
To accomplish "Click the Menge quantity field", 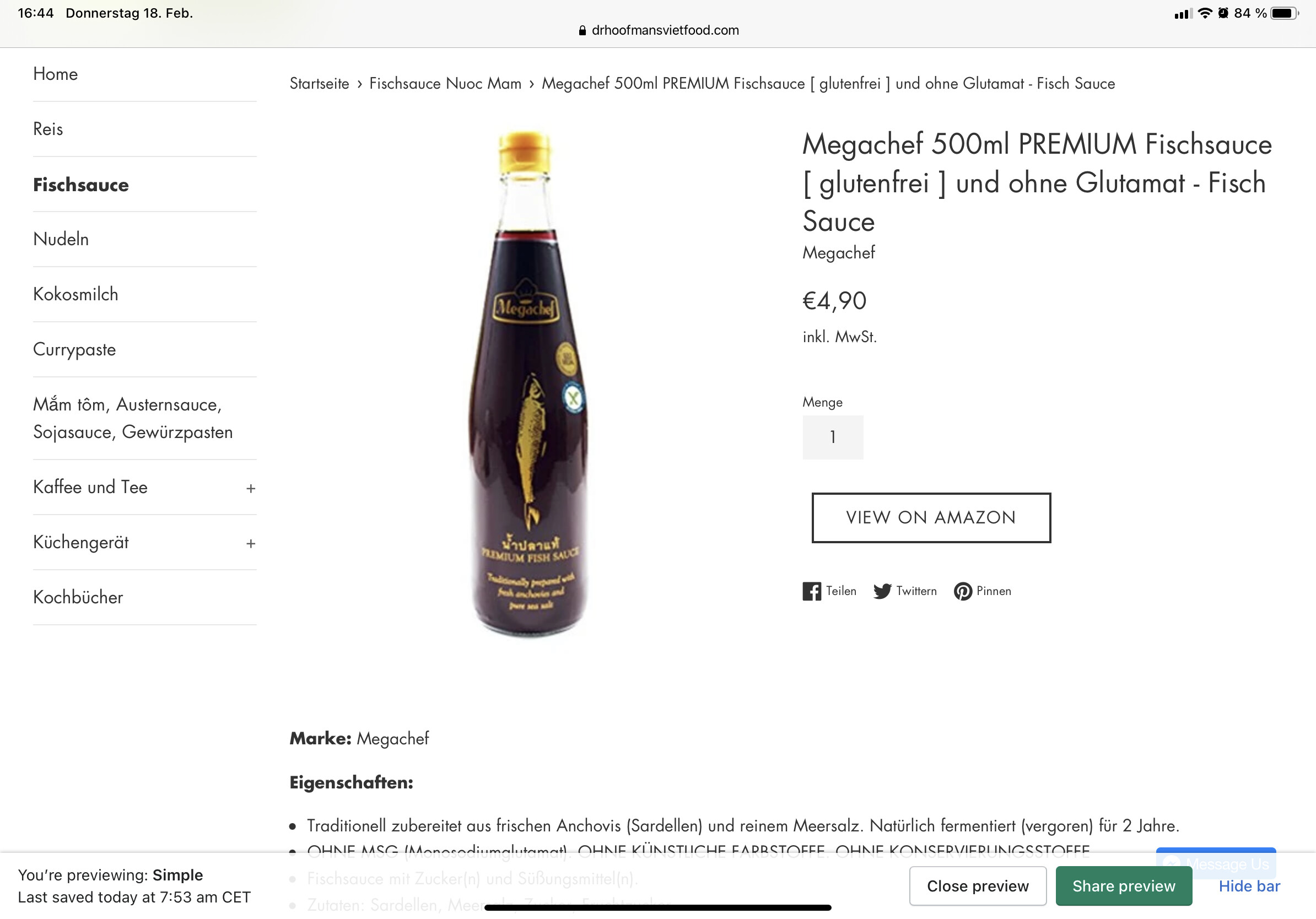I will (x=832, y=437).
